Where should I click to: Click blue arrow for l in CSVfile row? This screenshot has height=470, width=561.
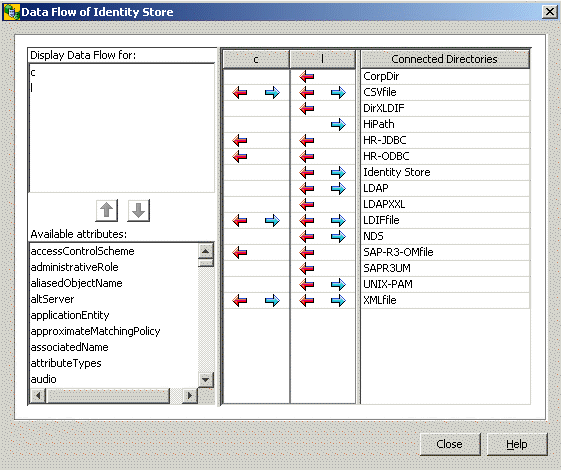338,92
